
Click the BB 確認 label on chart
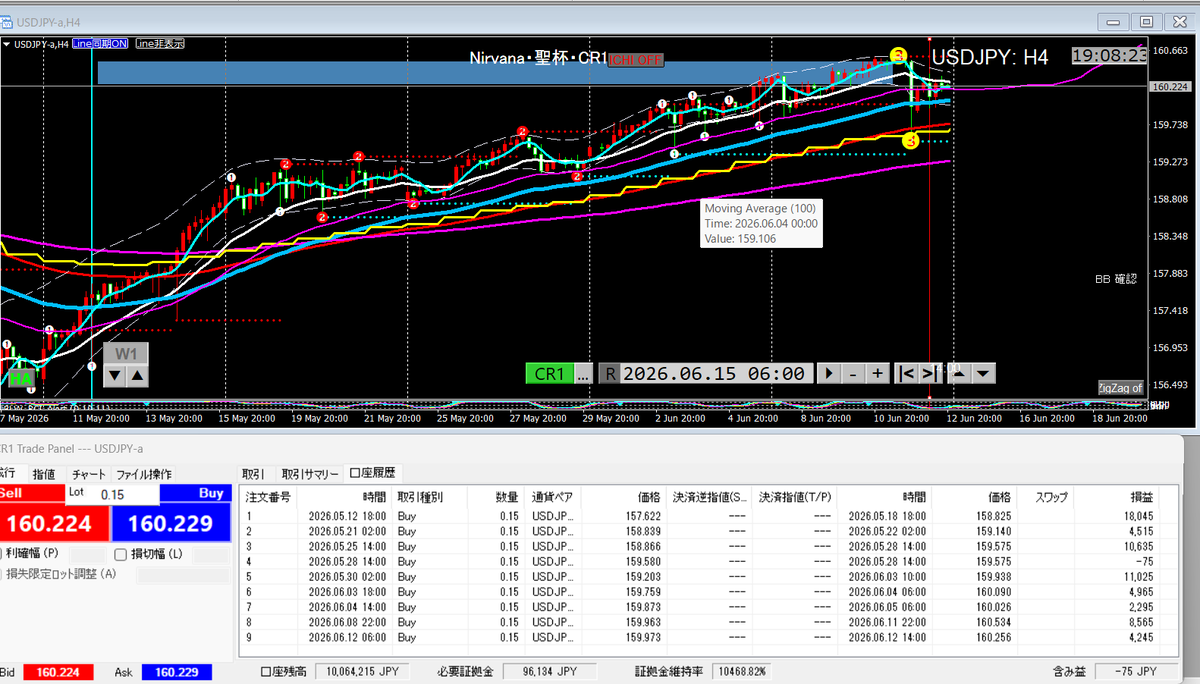(1116, 279)
